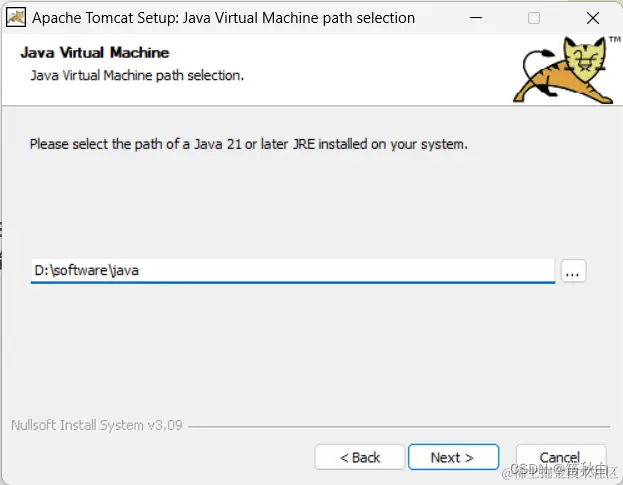Click the Tomcat setup icon in title bar
623x485 pixels.
click(x=16, y=17)
